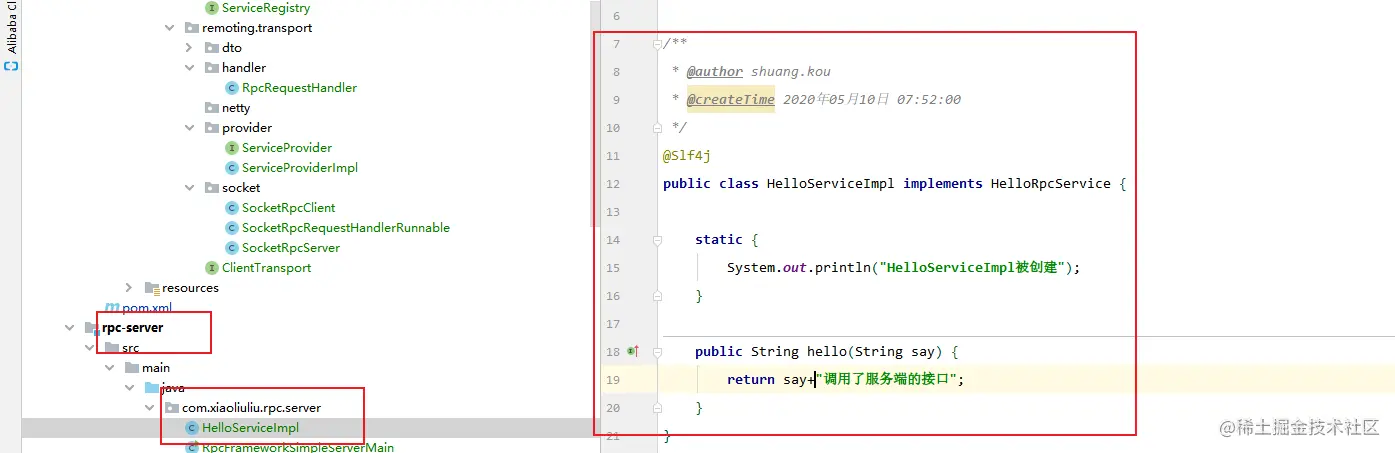Collapse the socket package

pyautogui.click(x=190, y=188)
